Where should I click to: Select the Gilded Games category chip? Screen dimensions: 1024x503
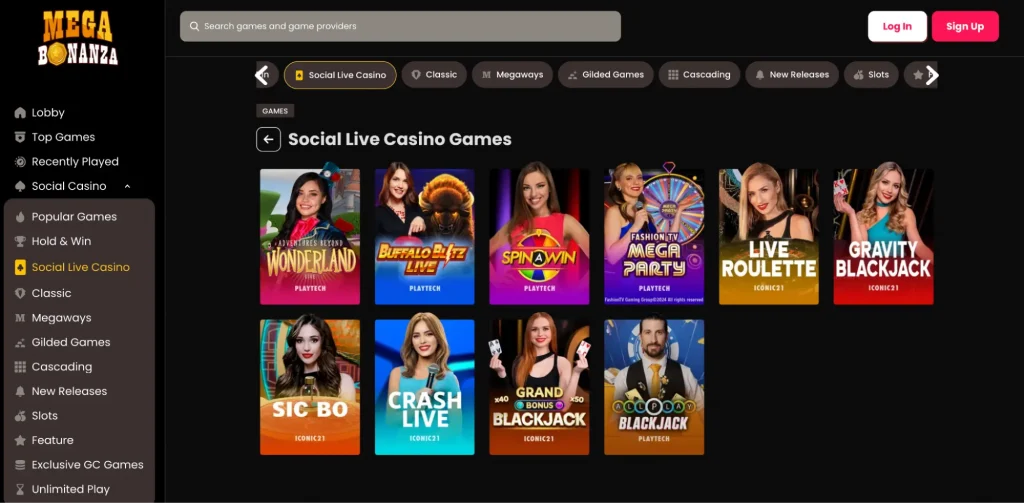[605, 74]
